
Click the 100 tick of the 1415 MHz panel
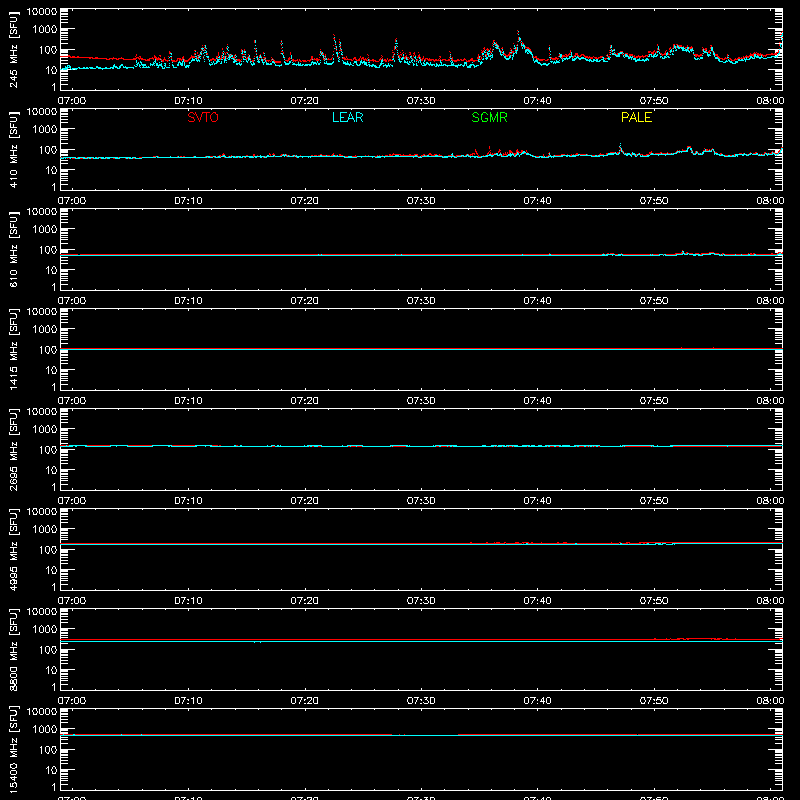(48, 350)
